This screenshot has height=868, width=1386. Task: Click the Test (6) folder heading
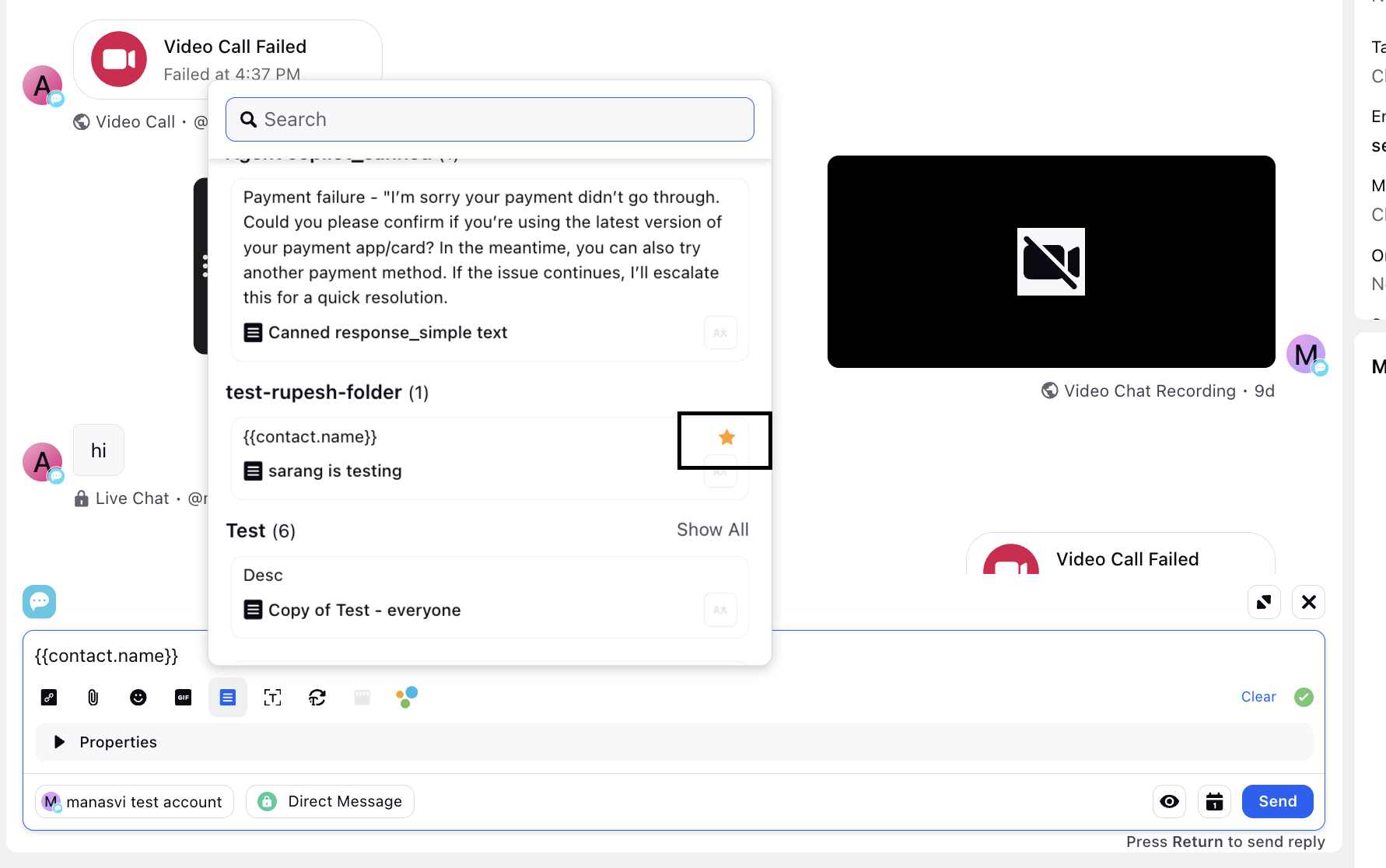click(x=261, y=530)
